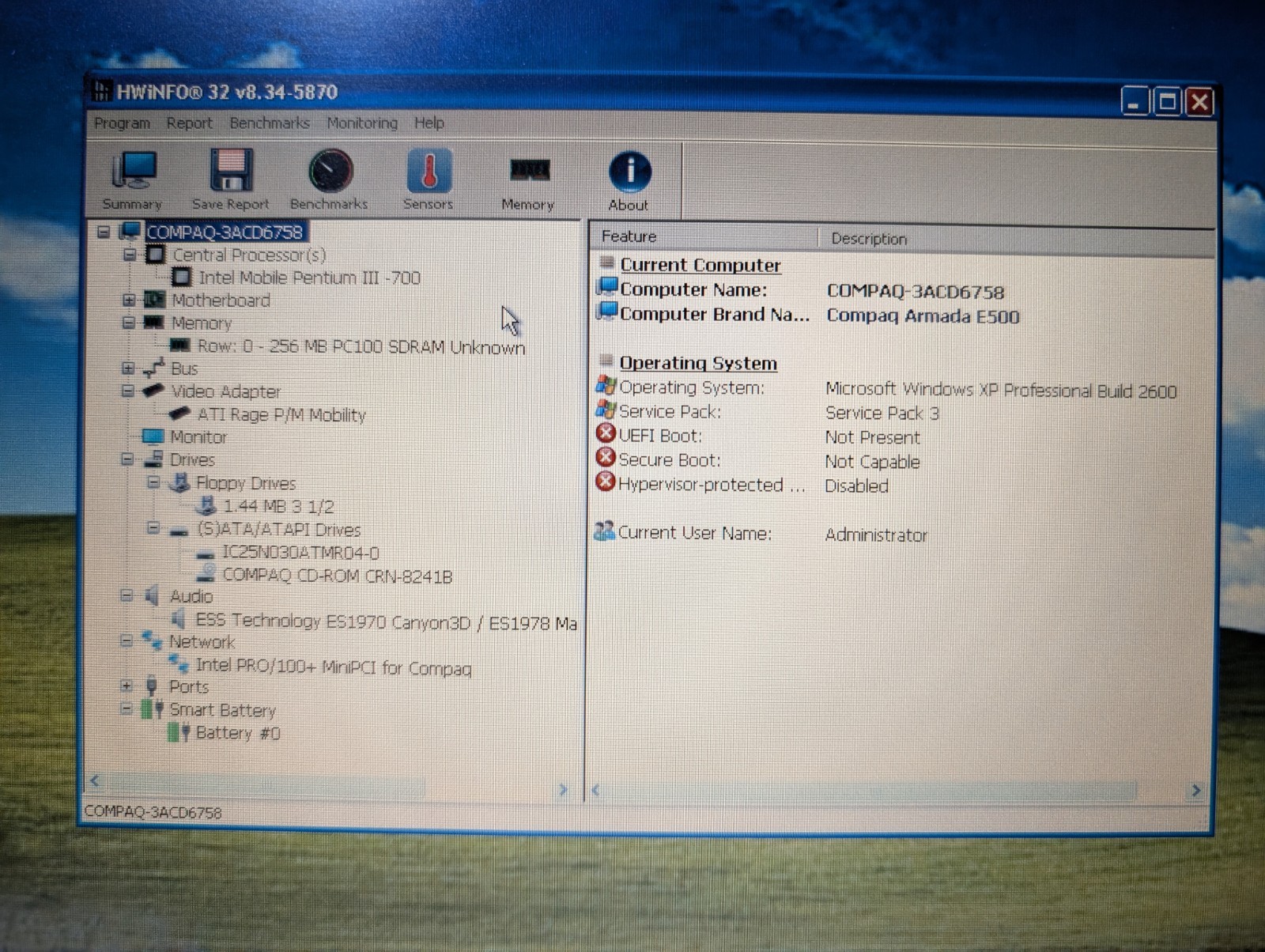Click the red X icon beside UEFI Boot
1265x952 pixels.
tap(606, 433)
